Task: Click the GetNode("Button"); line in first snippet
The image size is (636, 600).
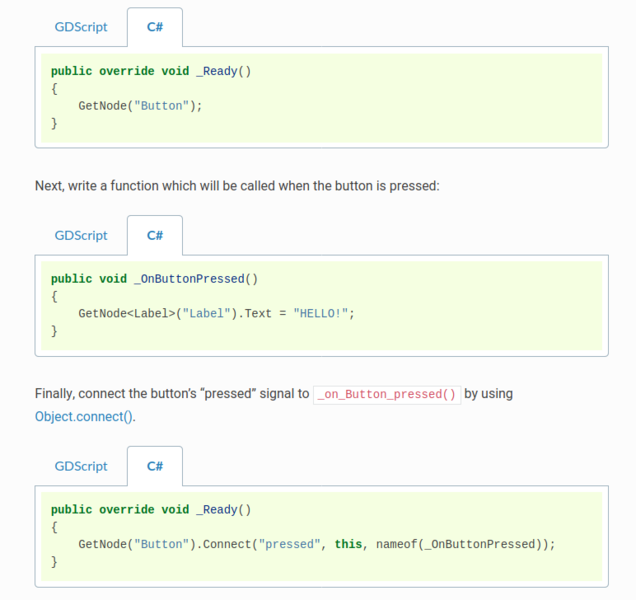Action: pos(140,106)
